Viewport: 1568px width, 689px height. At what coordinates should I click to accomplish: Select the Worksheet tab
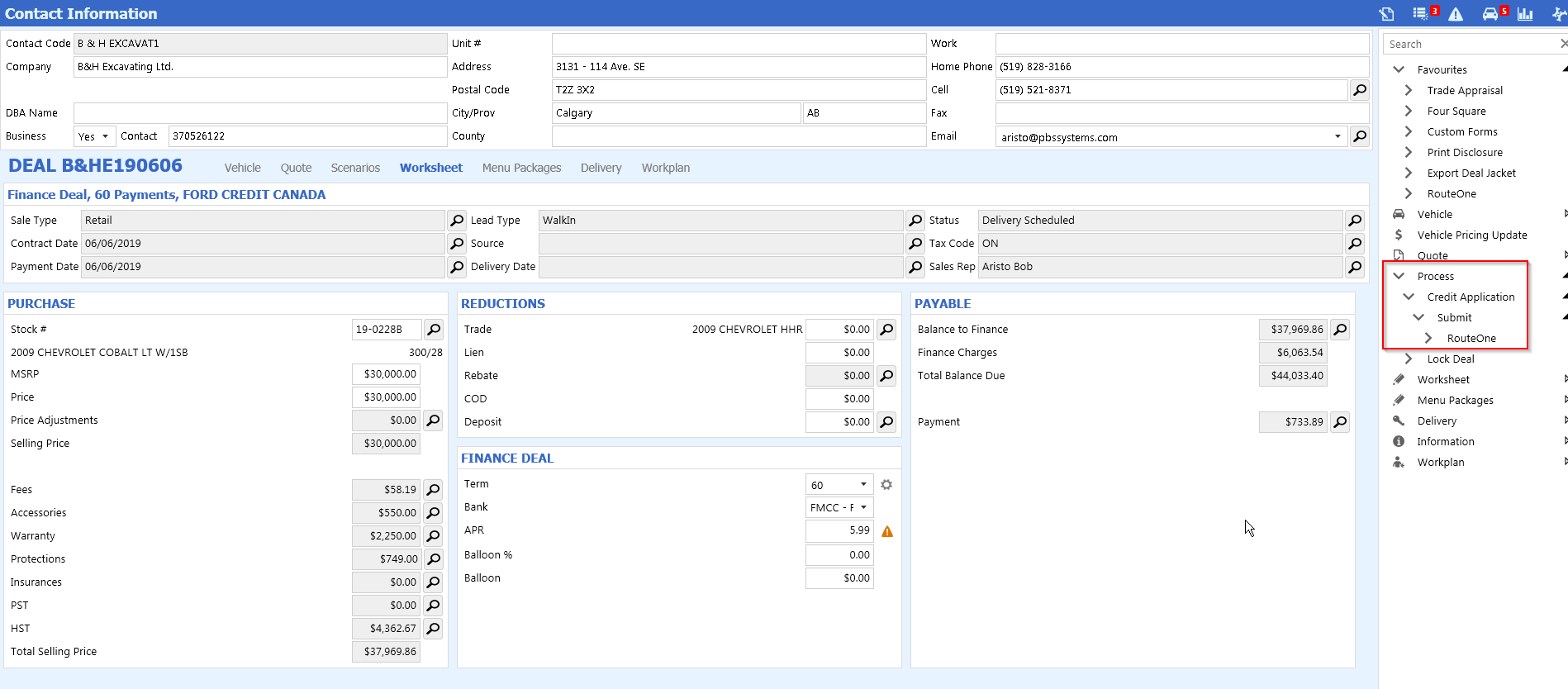coord(431,168)
